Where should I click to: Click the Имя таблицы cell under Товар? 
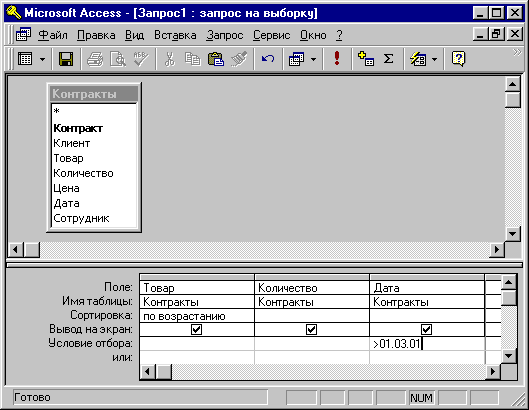click(197, 302)
